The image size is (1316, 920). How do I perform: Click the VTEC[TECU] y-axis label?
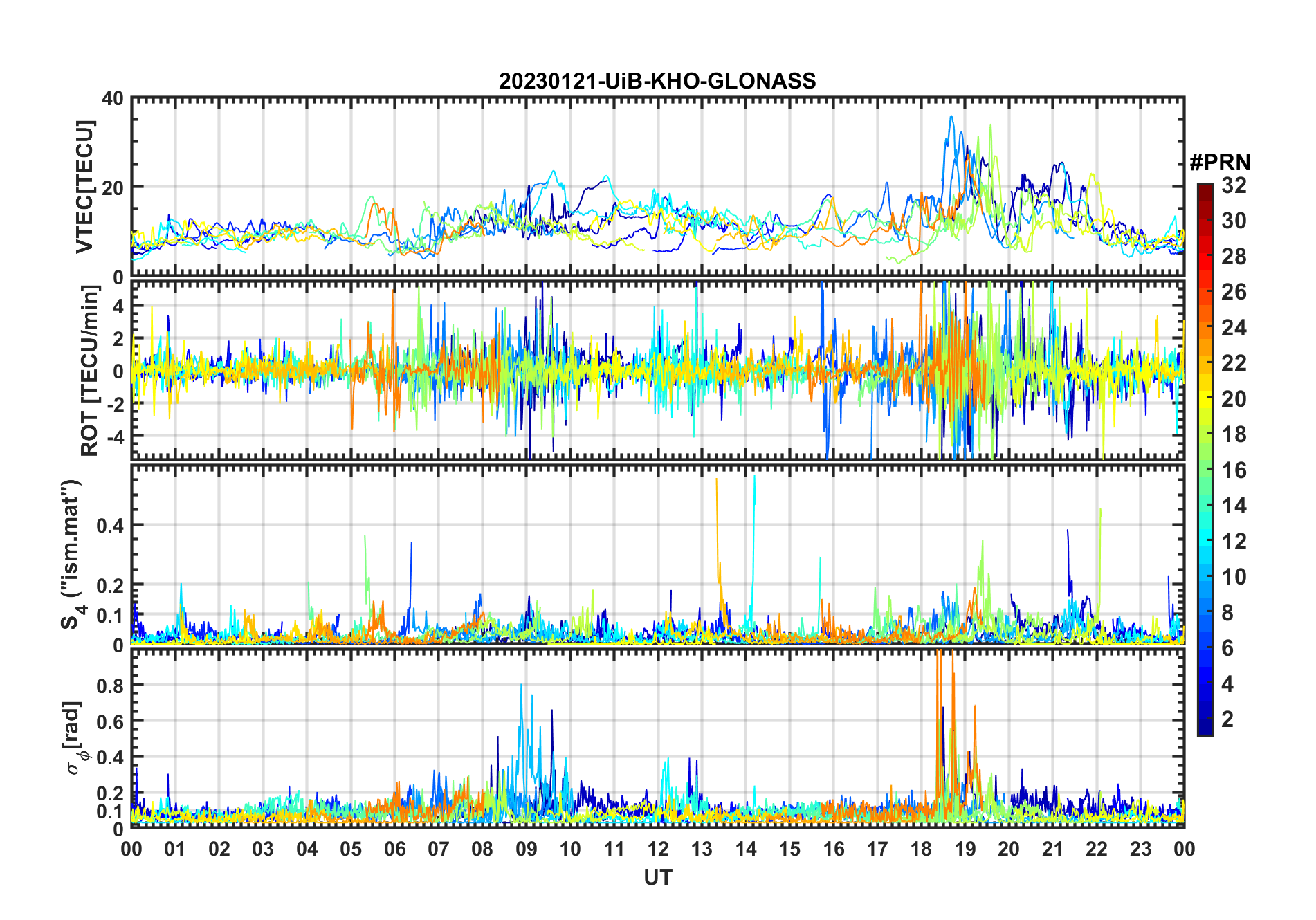pyautogui.click(x=84, y=187)
